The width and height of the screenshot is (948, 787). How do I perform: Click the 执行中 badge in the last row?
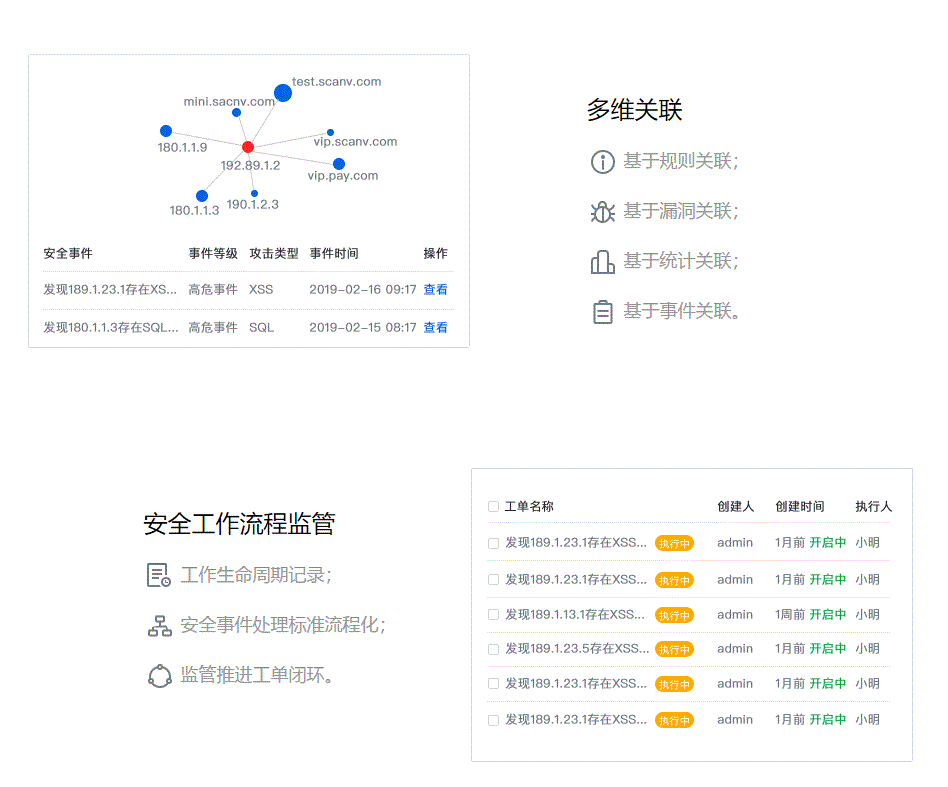pyautogui.click(x=674, y=720)
